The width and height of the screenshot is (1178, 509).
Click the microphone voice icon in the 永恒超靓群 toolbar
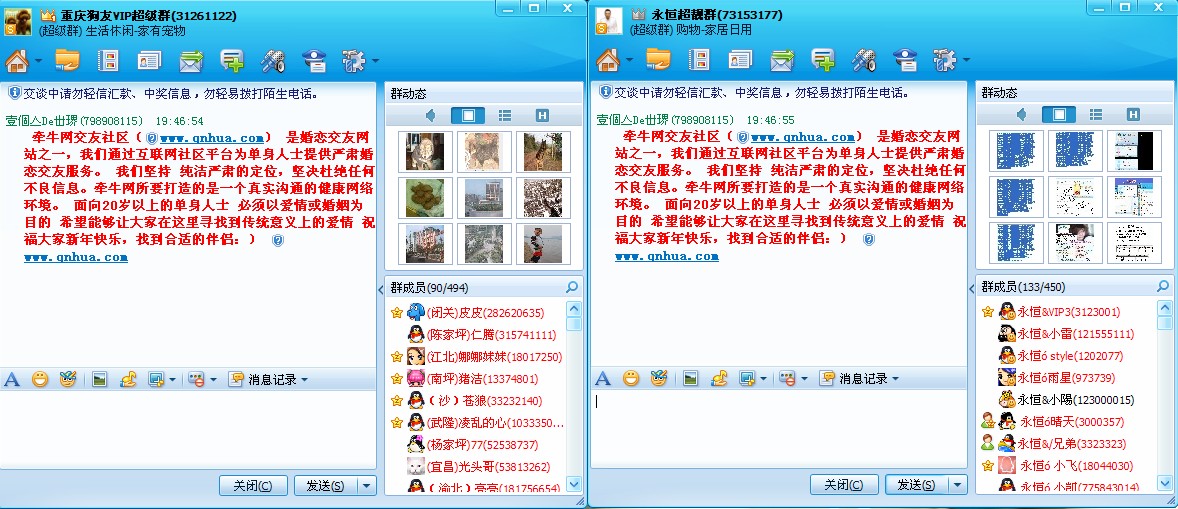coord(864,61)
